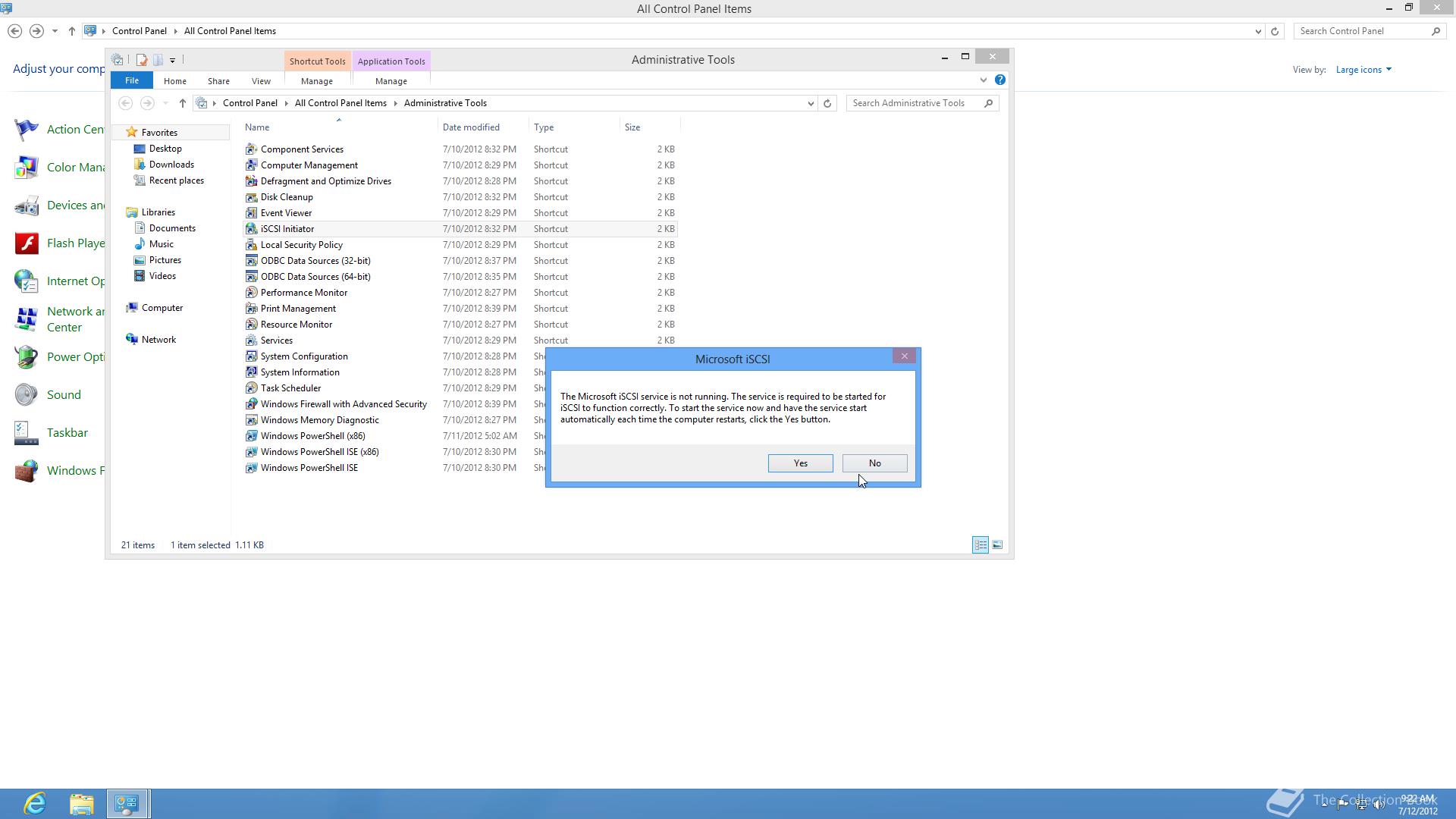The height and width of the screenshot is (819, 1456).
Task: Select ODBC Data Sources (64-bit)
Action: point(315,277)
